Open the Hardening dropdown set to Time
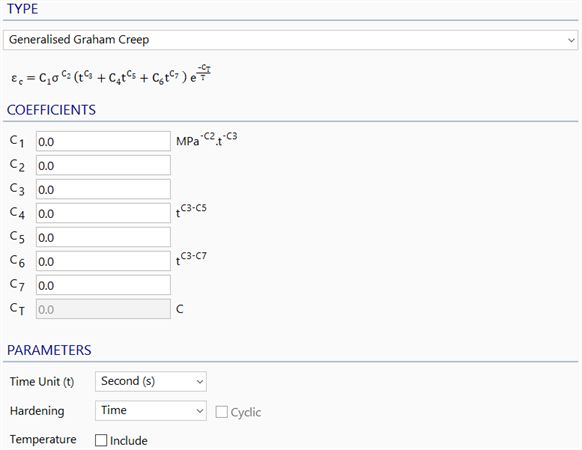Viewport: 582px width, 450px height. click(x=151, y=410)
